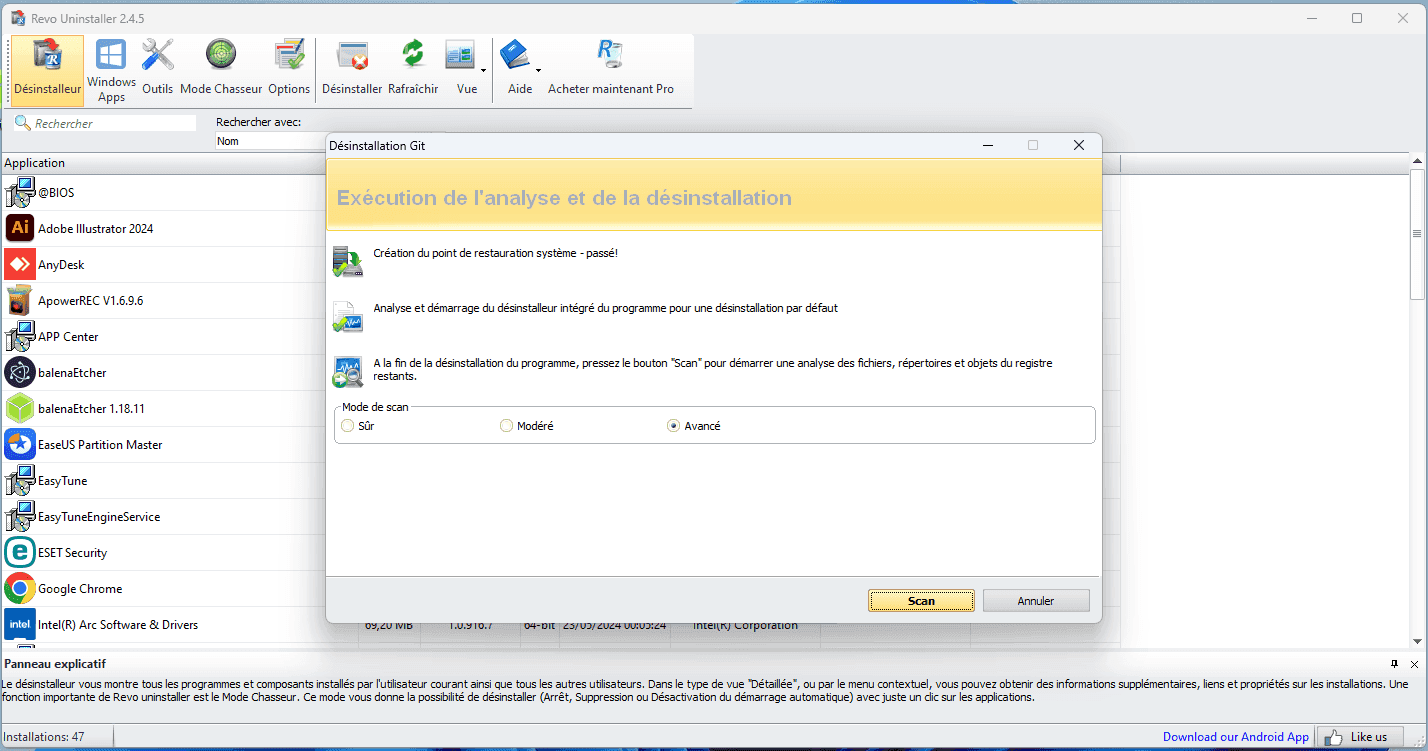Click the Like us button
Image resolution: width=1428 pixels, height=751 pixels.
1359,737
